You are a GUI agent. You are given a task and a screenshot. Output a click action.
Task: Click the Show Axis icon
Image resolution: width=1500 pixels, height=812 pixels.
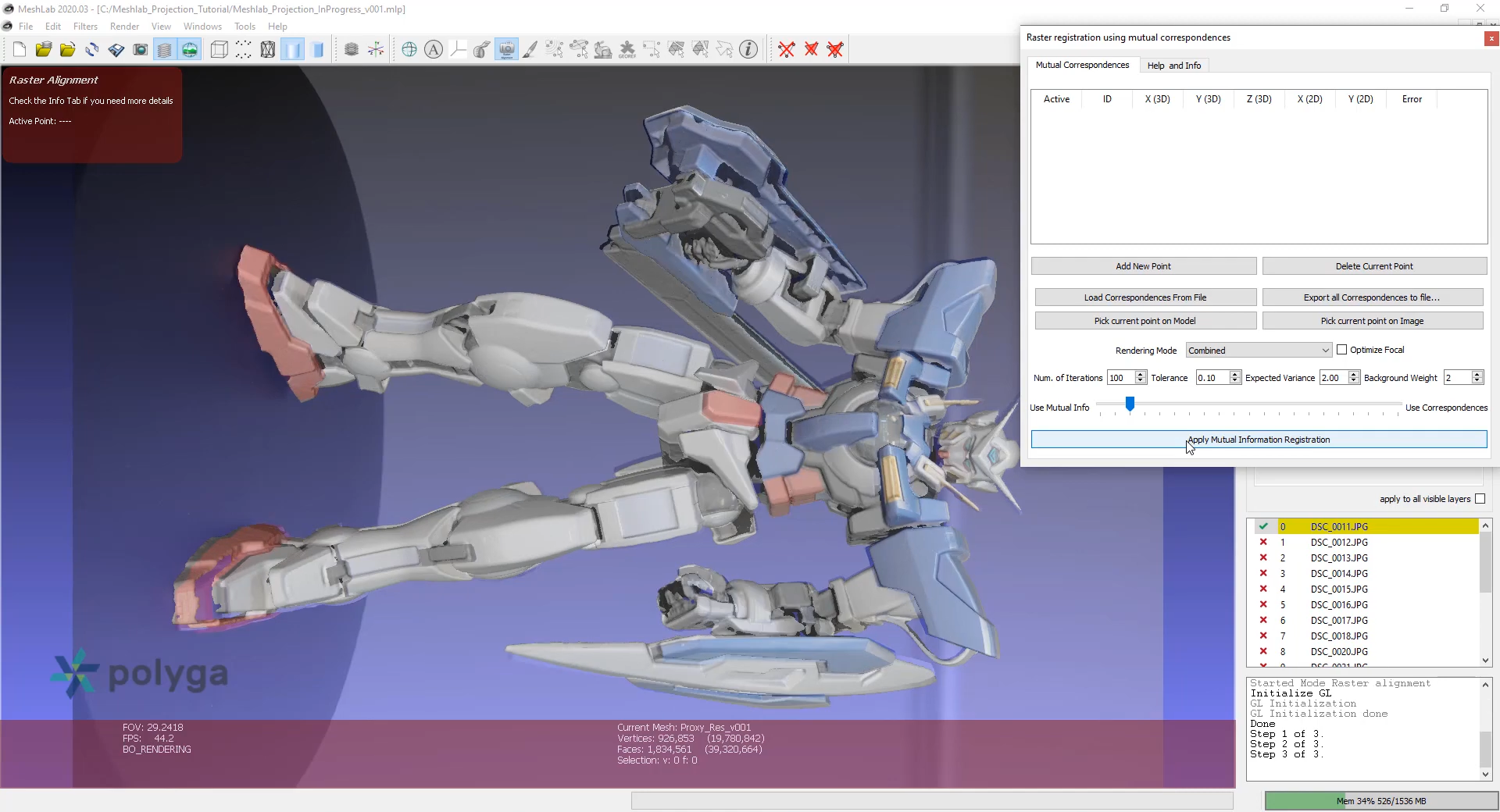tap(376, 50)
